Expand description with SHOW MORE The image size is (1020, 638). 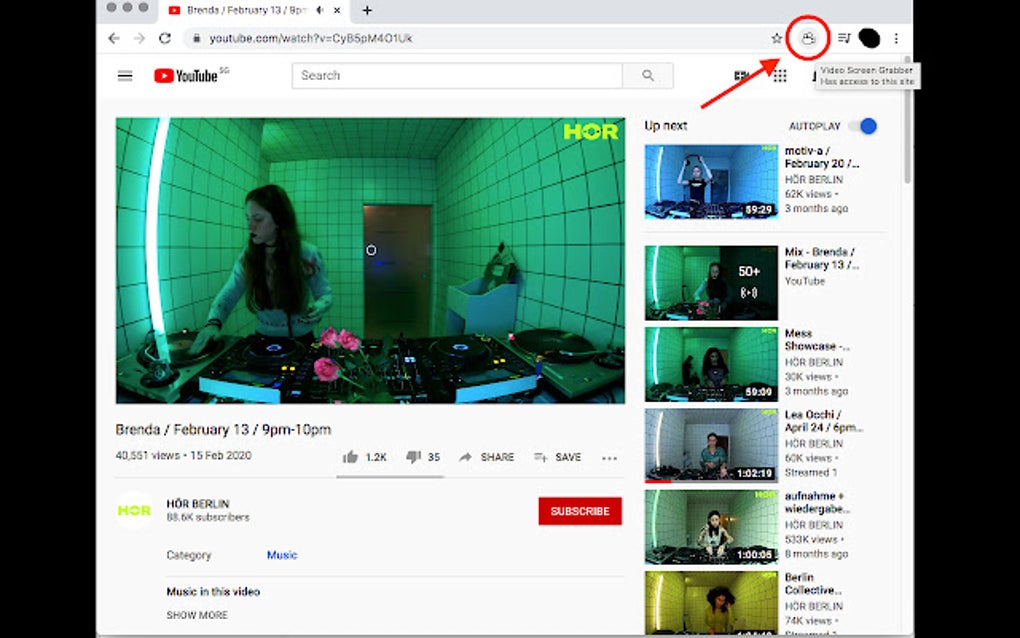(x=197, y=615)
